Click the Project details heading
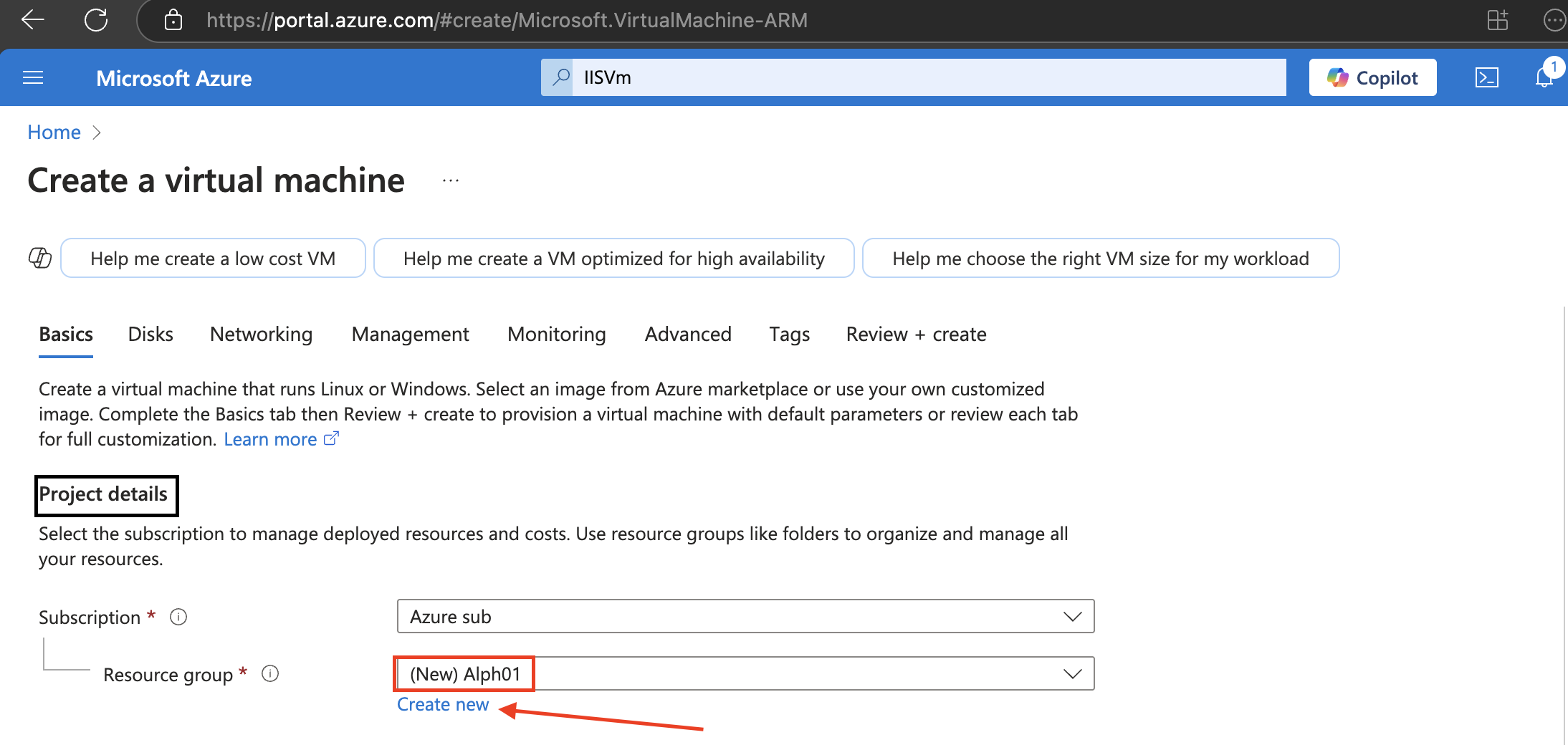 pos(103,494)
